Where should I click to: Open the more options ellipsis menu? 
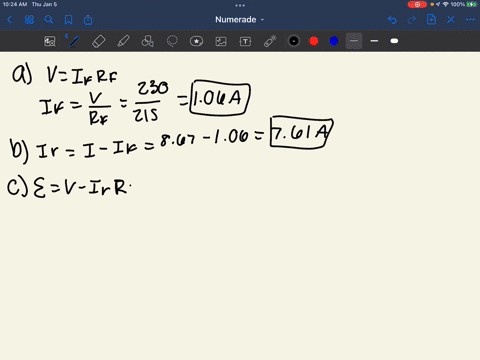pos(470,20)
